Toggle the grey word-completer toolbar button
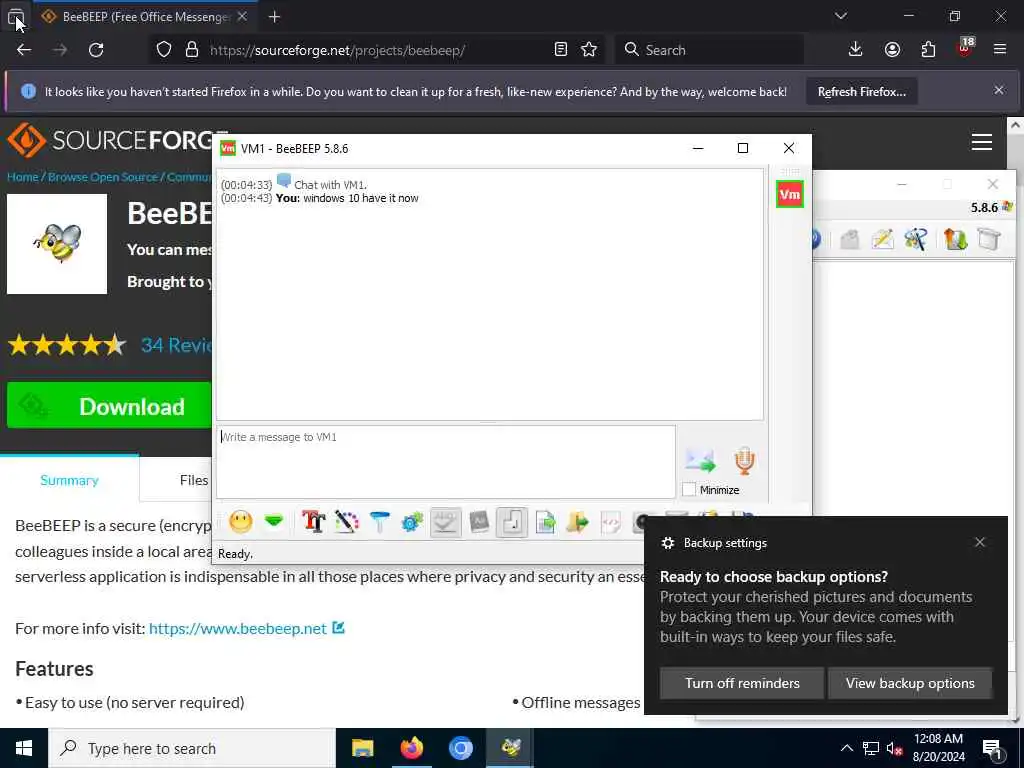Image resolution: width=1024 pixels, height=768 pixels. click(479, 522)
